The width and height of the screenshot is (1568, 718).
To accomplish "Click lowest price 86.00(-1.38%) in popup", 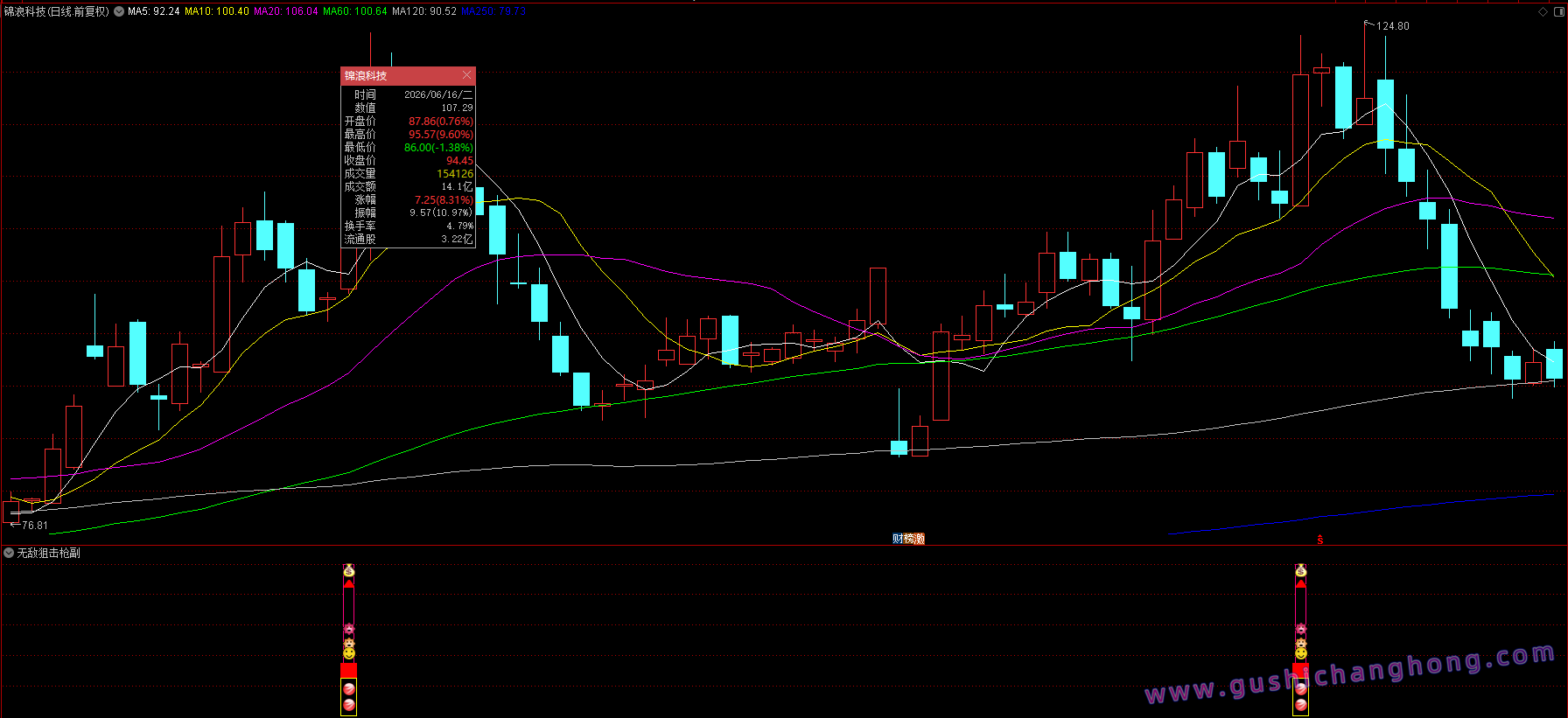I will [438, 147].
